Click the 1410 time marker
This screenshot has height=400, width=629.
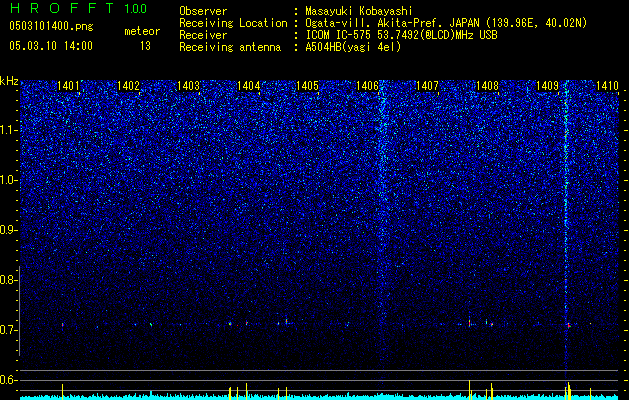607,86
